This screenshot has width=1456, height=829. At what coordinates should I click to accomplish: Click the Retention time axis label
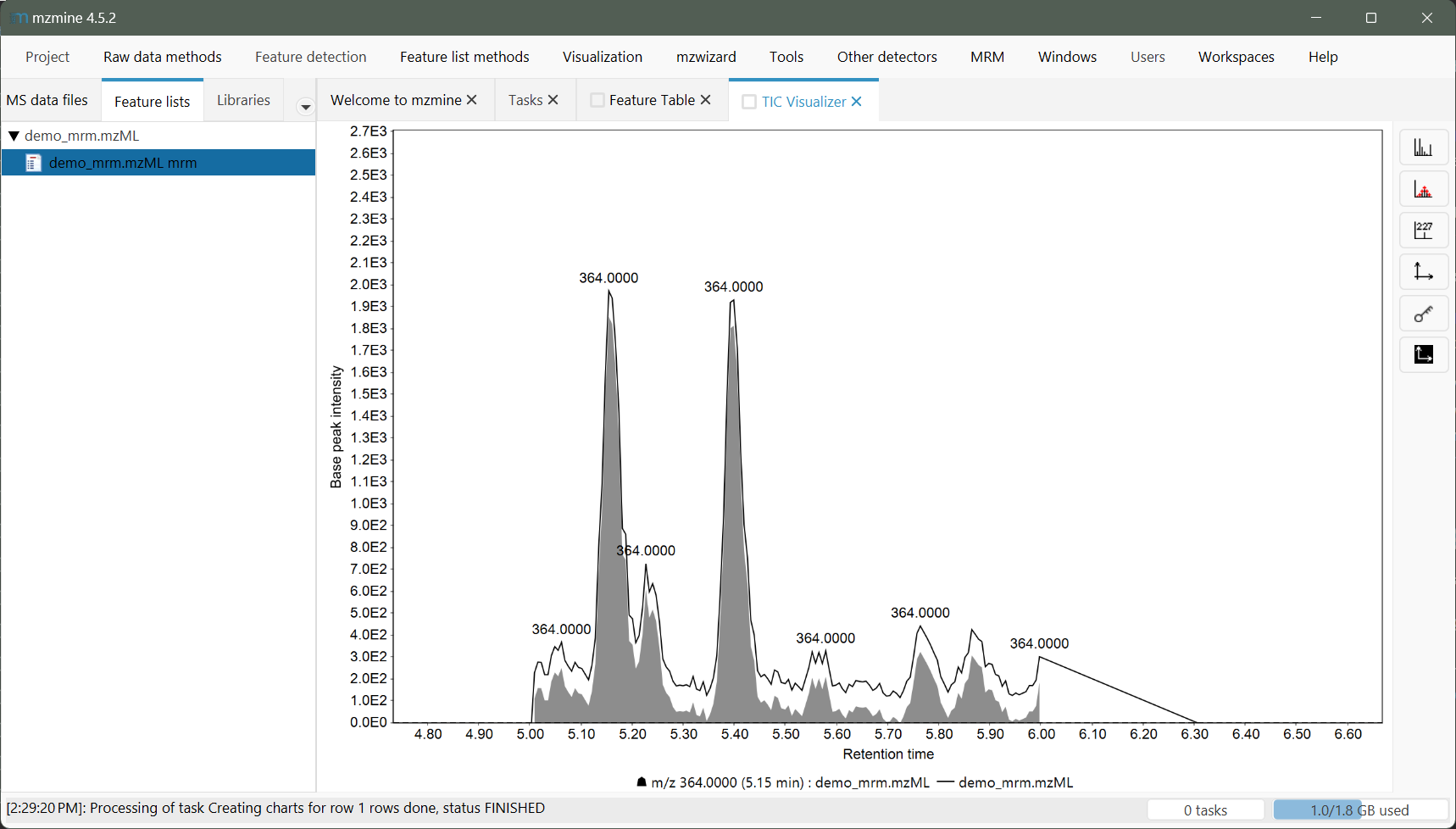click(888, 754)
